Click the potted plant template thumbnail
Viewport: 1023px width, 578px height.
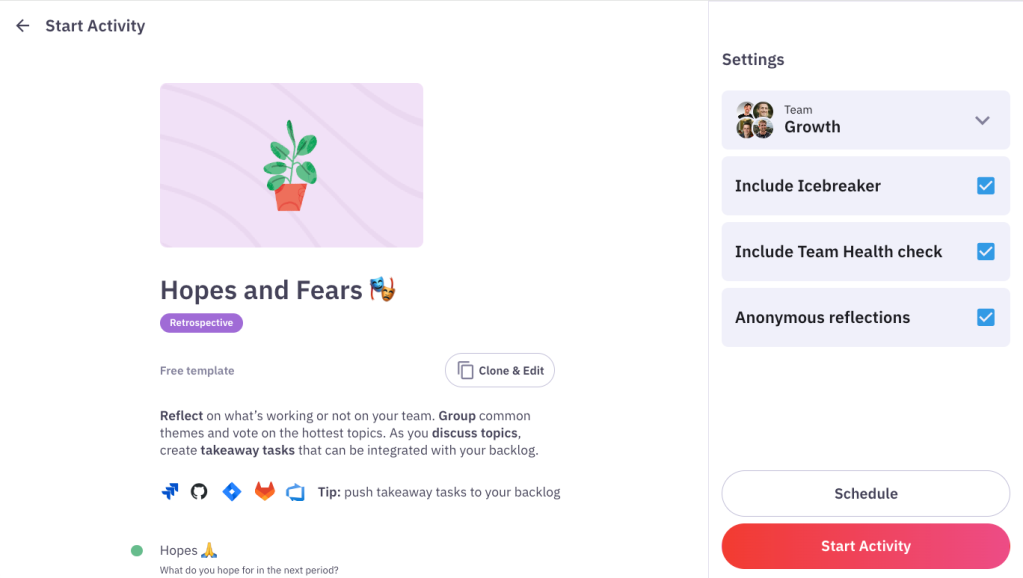coord(291,165)
